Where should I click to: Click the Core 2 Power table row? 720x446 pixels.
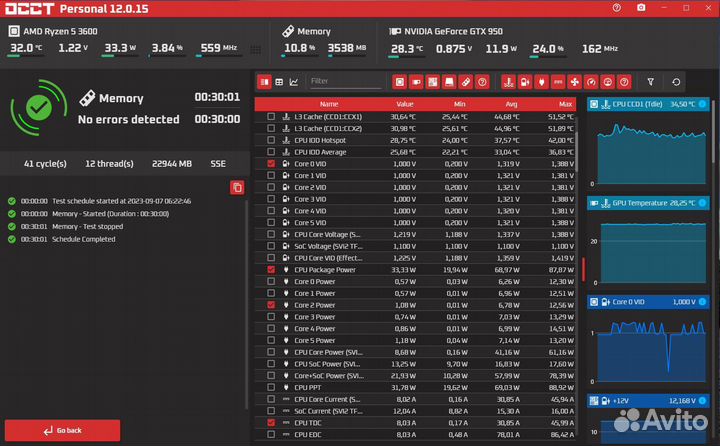coord(420,305)
